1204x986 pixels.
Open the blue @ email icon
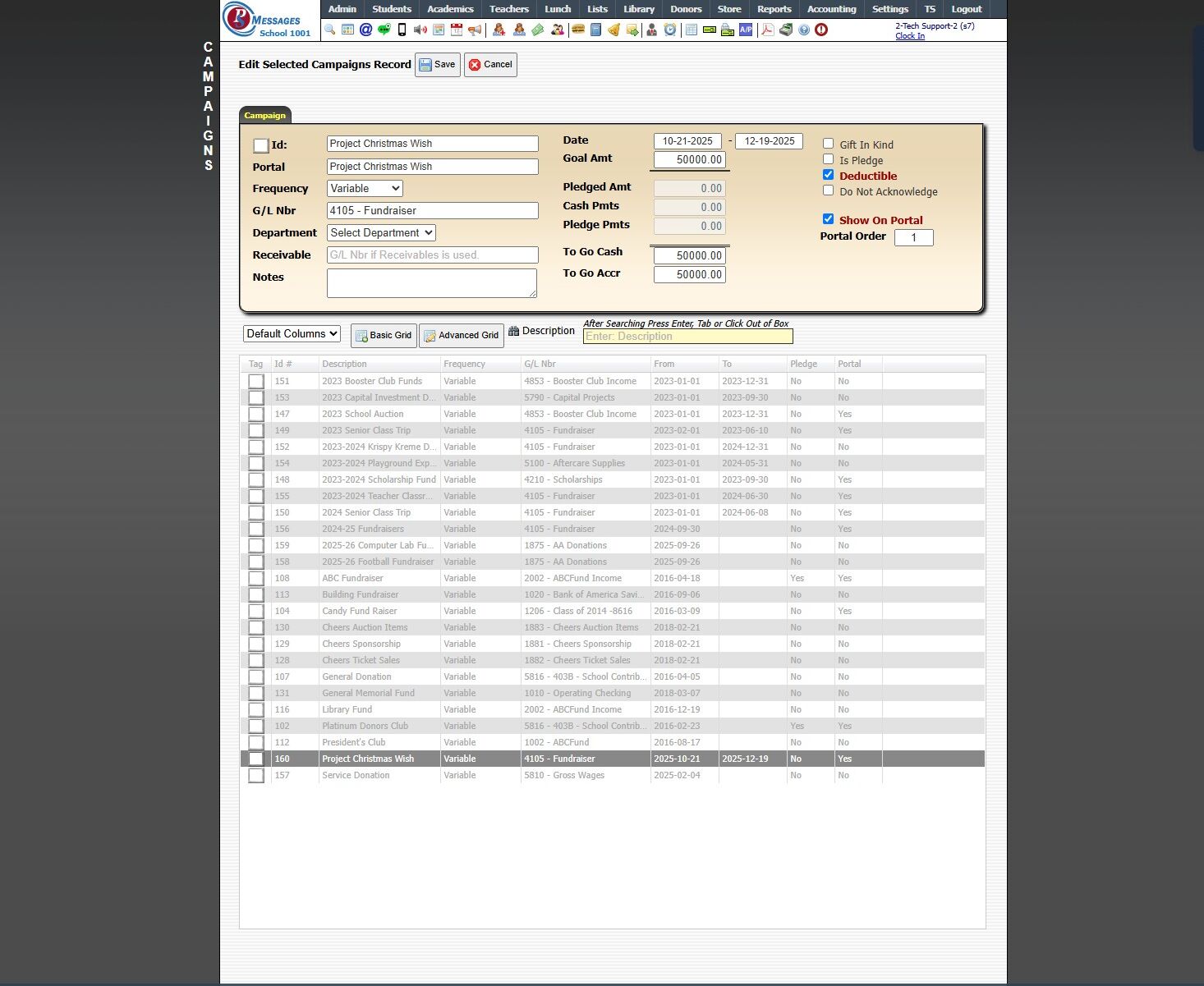click(x=365, y=30)
